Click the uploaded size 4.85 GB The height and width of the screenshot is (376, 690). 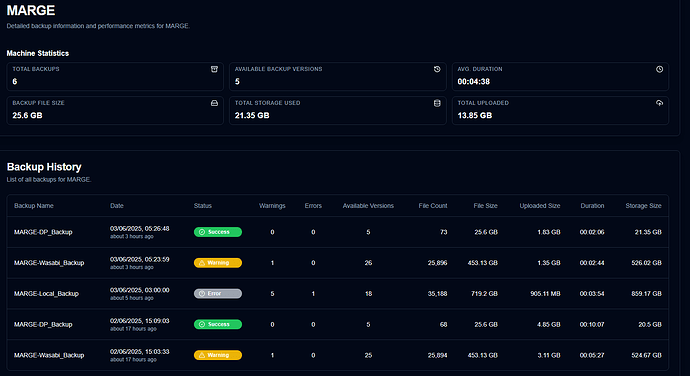549,324
